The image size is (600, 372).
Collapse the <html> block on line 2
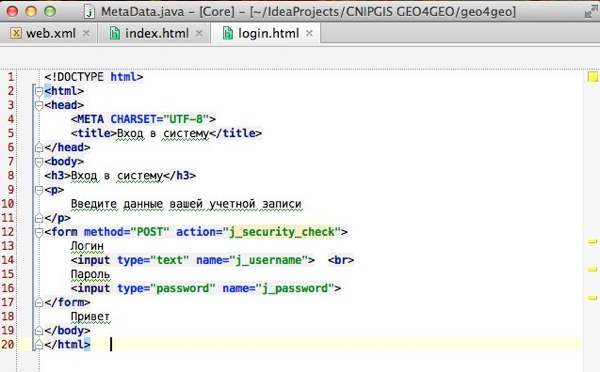(39, 91)
